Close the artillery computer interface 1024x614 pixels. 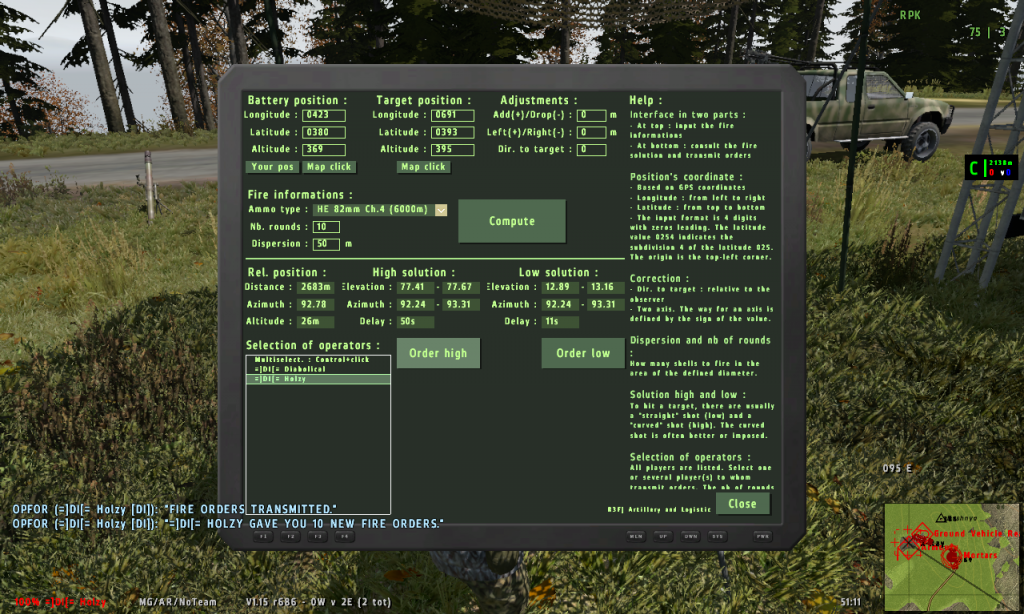pos(743,504)
